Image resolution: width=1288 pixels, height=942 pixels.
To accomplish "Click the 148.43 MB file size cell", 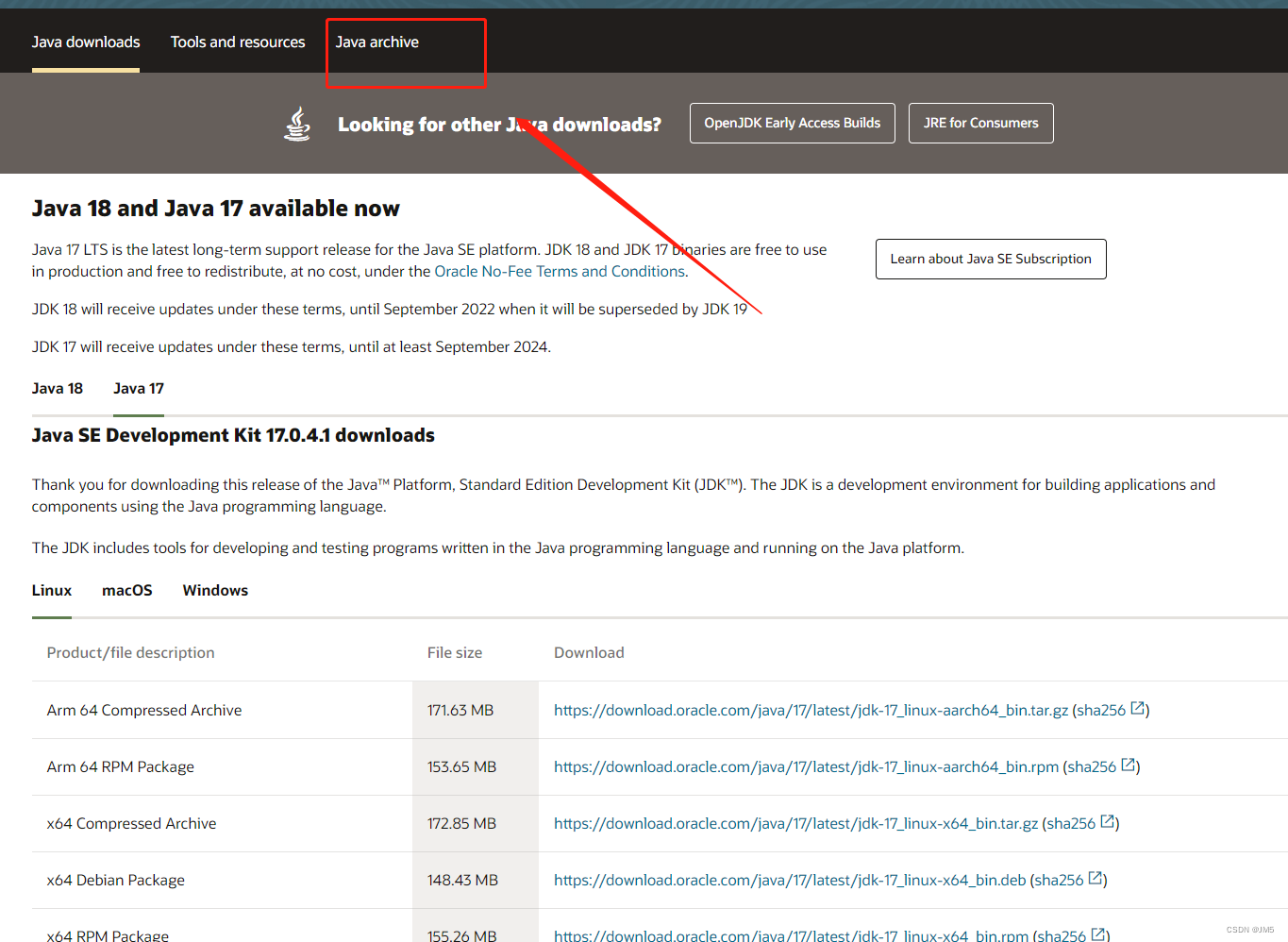I will [x=476, y=881].
